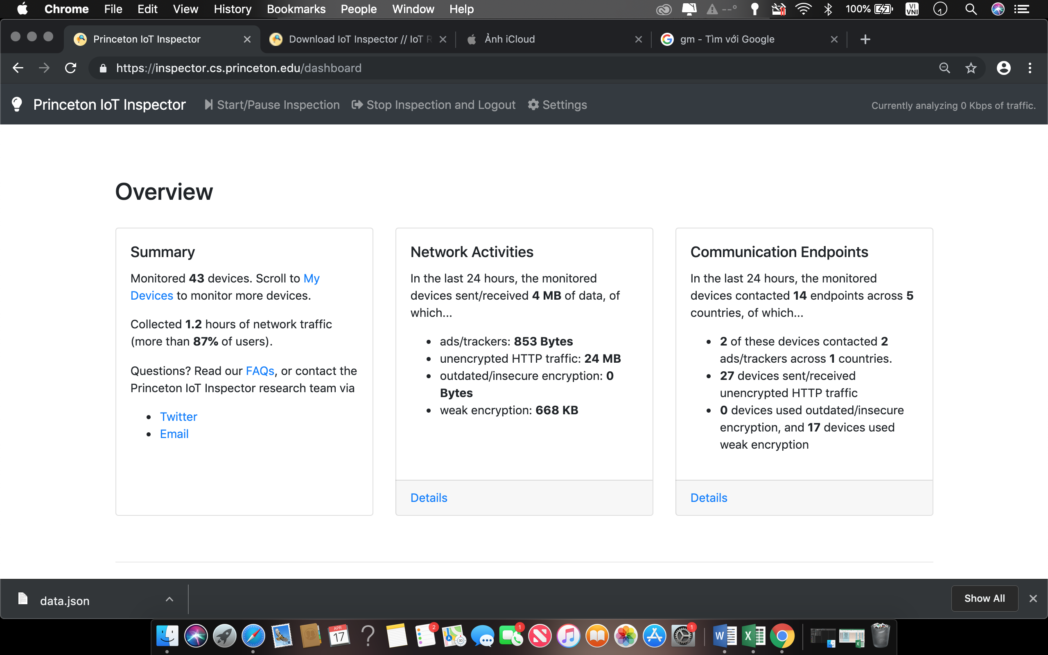The width and height of the screenshot is (1048, 655).
Task: Open Notification Center list icon
Action: [1021, 9]
